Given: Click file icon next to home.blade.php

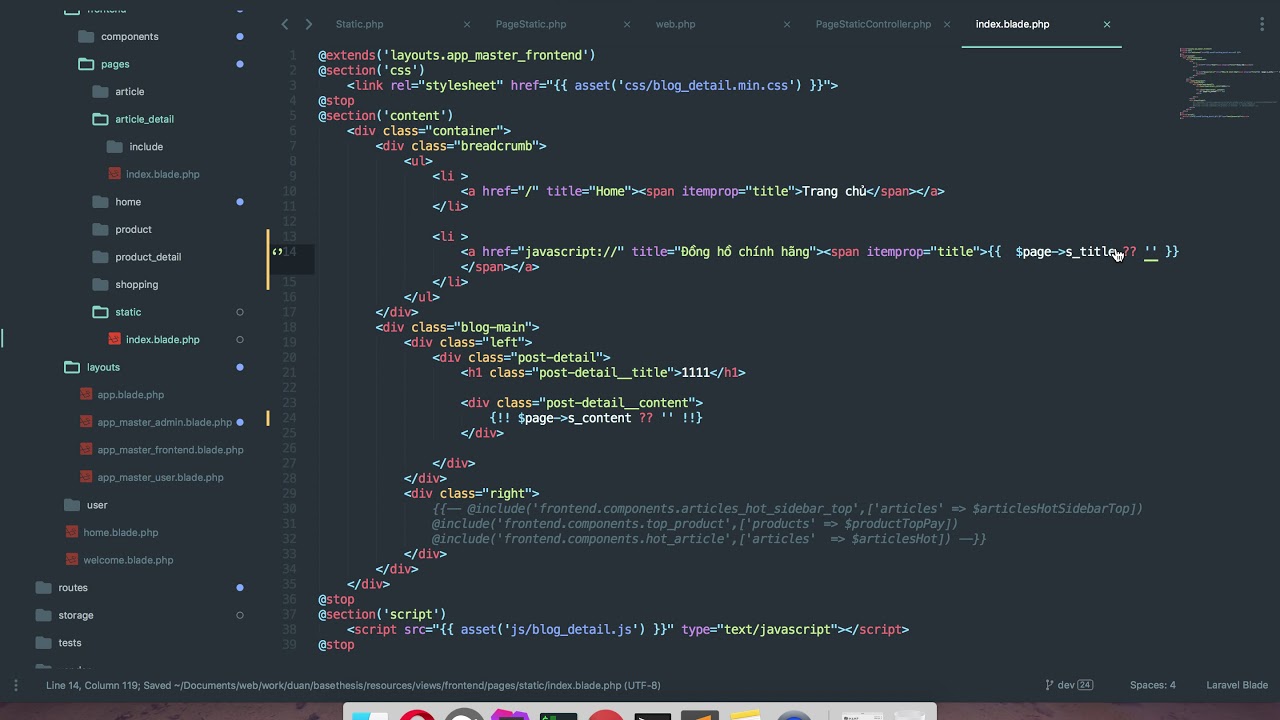Looking at the screenshot, I should point(72,532).
